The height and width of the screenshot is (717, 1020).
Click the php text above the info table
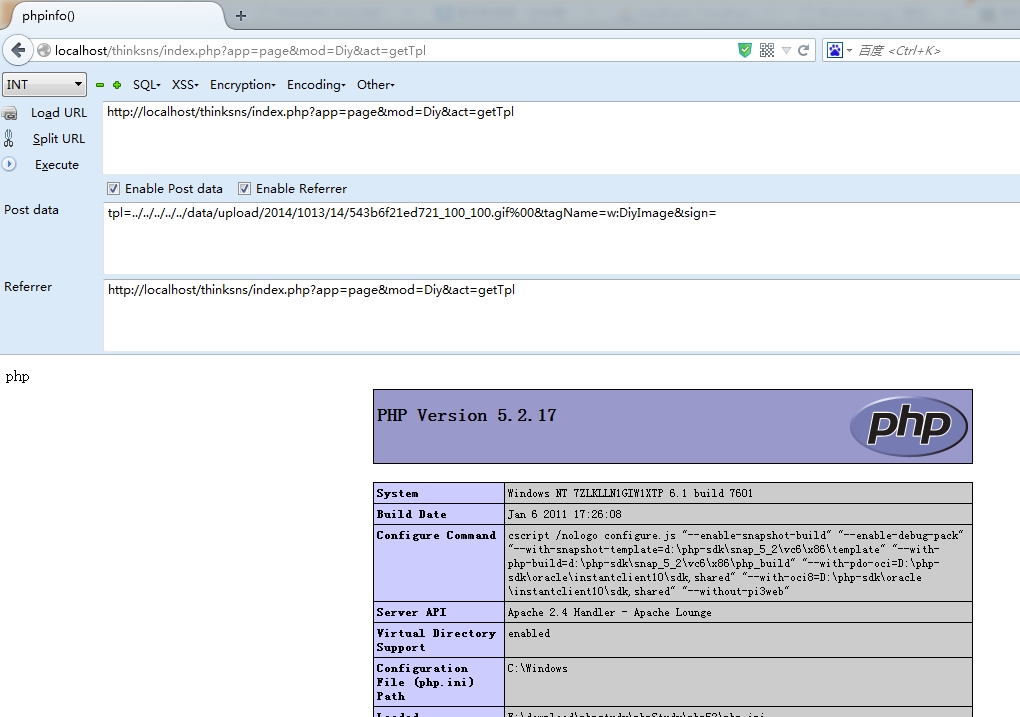17,377
